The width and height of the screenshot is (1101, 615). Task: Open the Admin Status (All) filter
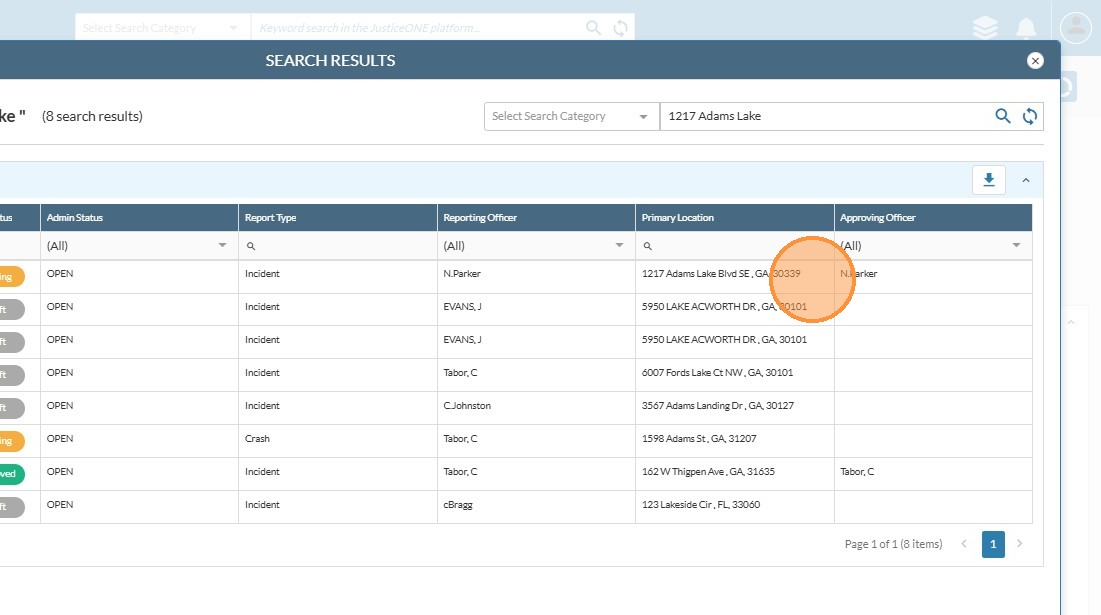tap(138, 246)
